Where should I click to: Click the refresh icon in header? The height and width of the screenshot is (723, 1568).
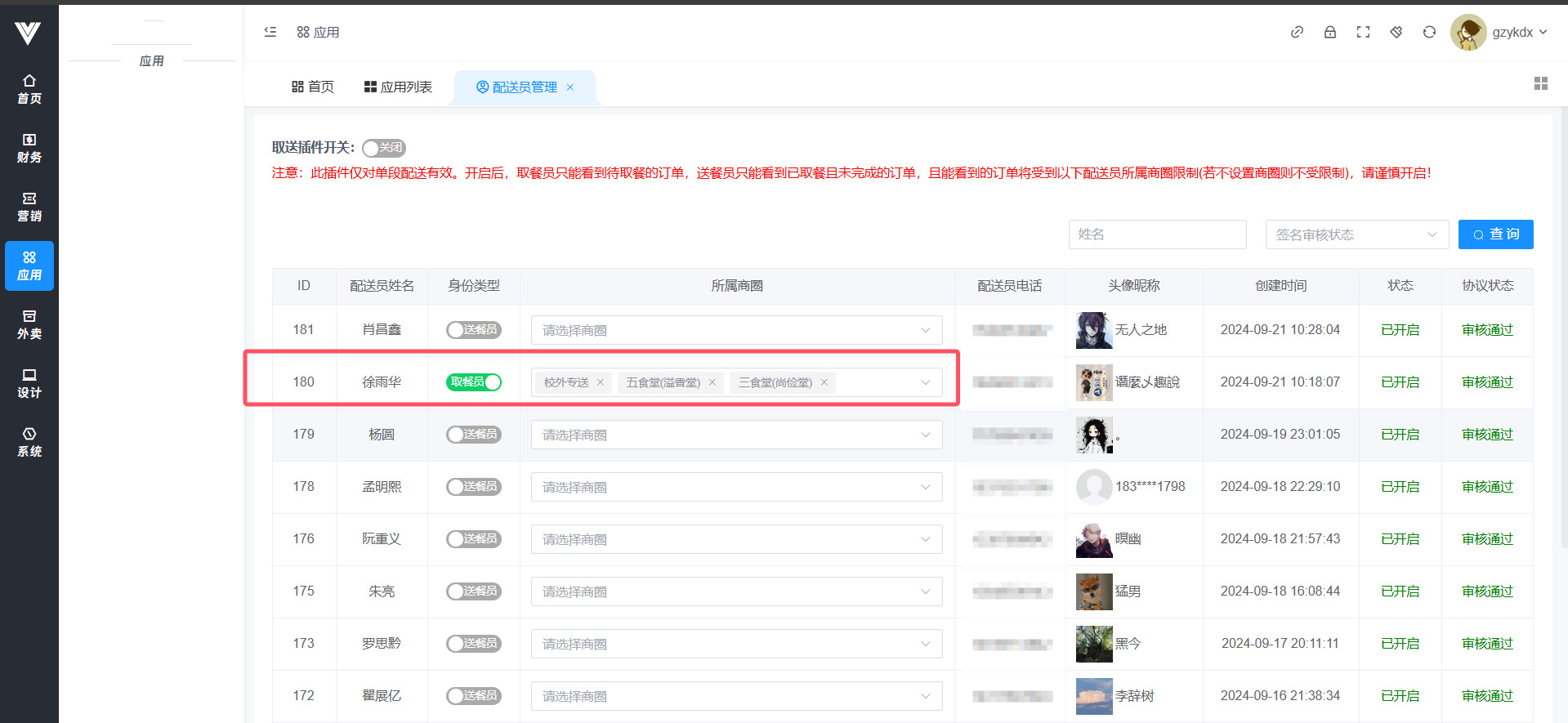[1429, 32]
